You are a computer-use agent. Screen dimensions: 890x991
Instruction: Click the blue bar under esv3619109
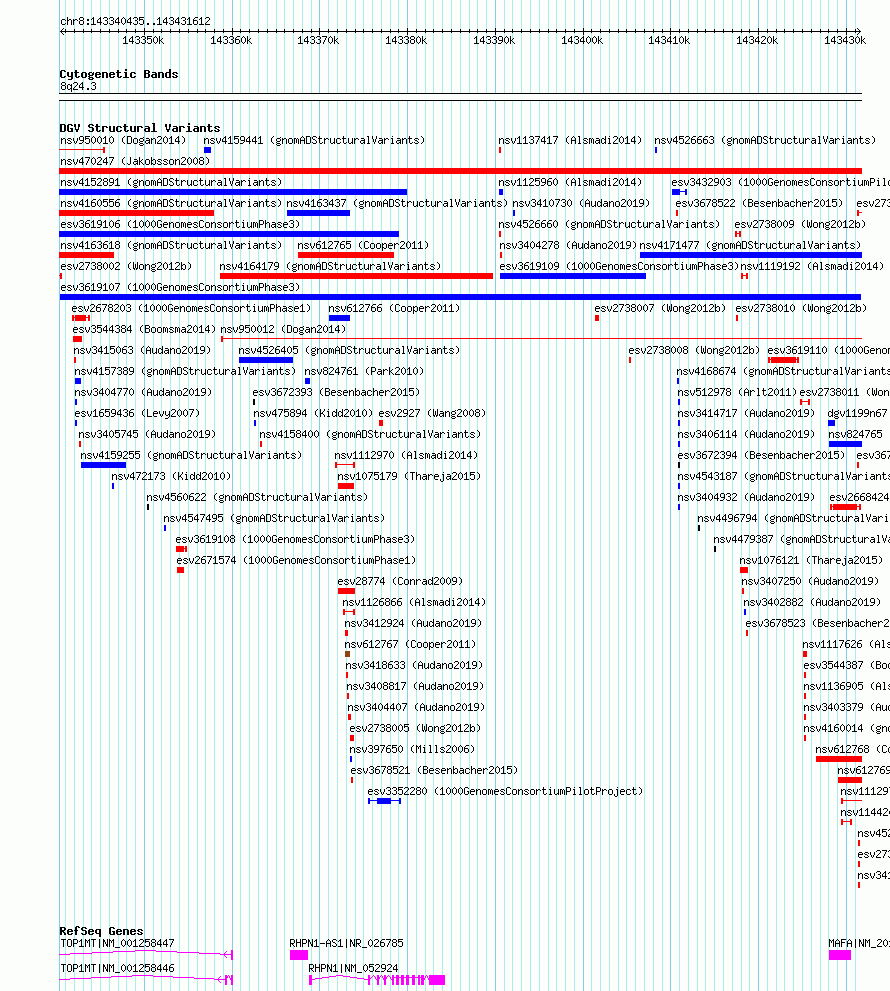pyautogui.click(x=573, y=276)
